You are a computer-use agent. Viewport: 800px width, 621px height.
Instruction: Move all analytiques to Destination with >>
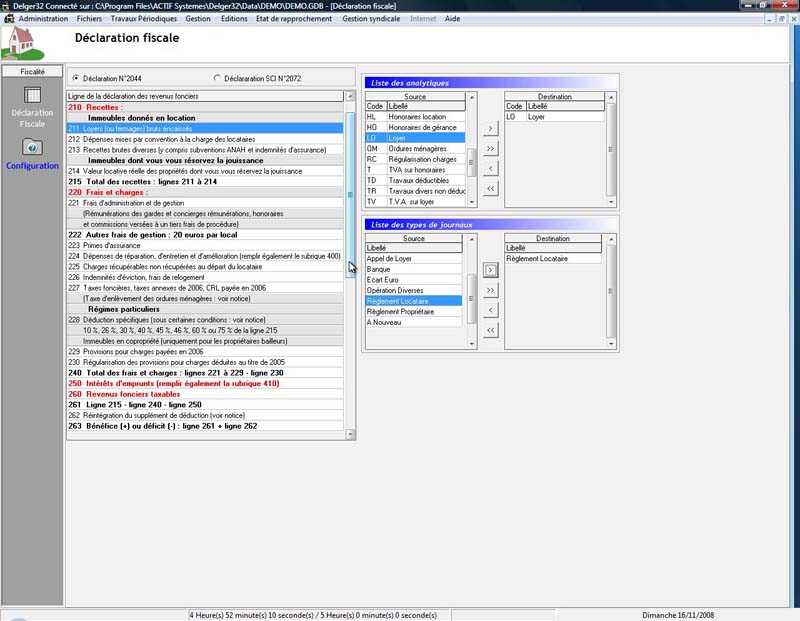[x=490, y=148]
